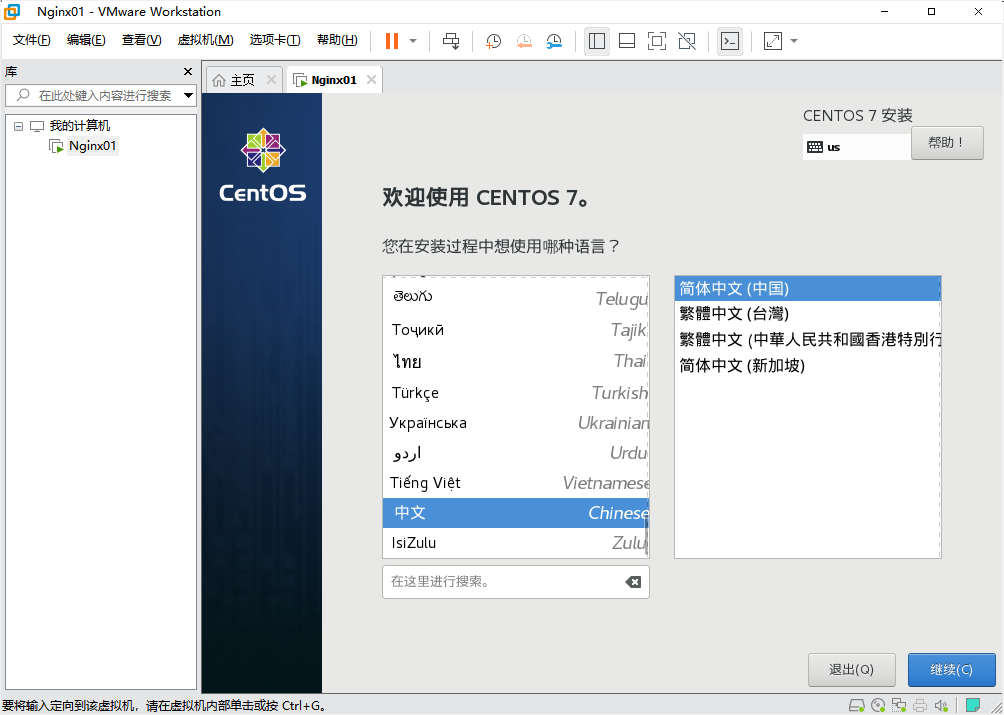The image size is (1004, 715).
Task: Close the Nginx01 tab
Action: tap(371, 80)
